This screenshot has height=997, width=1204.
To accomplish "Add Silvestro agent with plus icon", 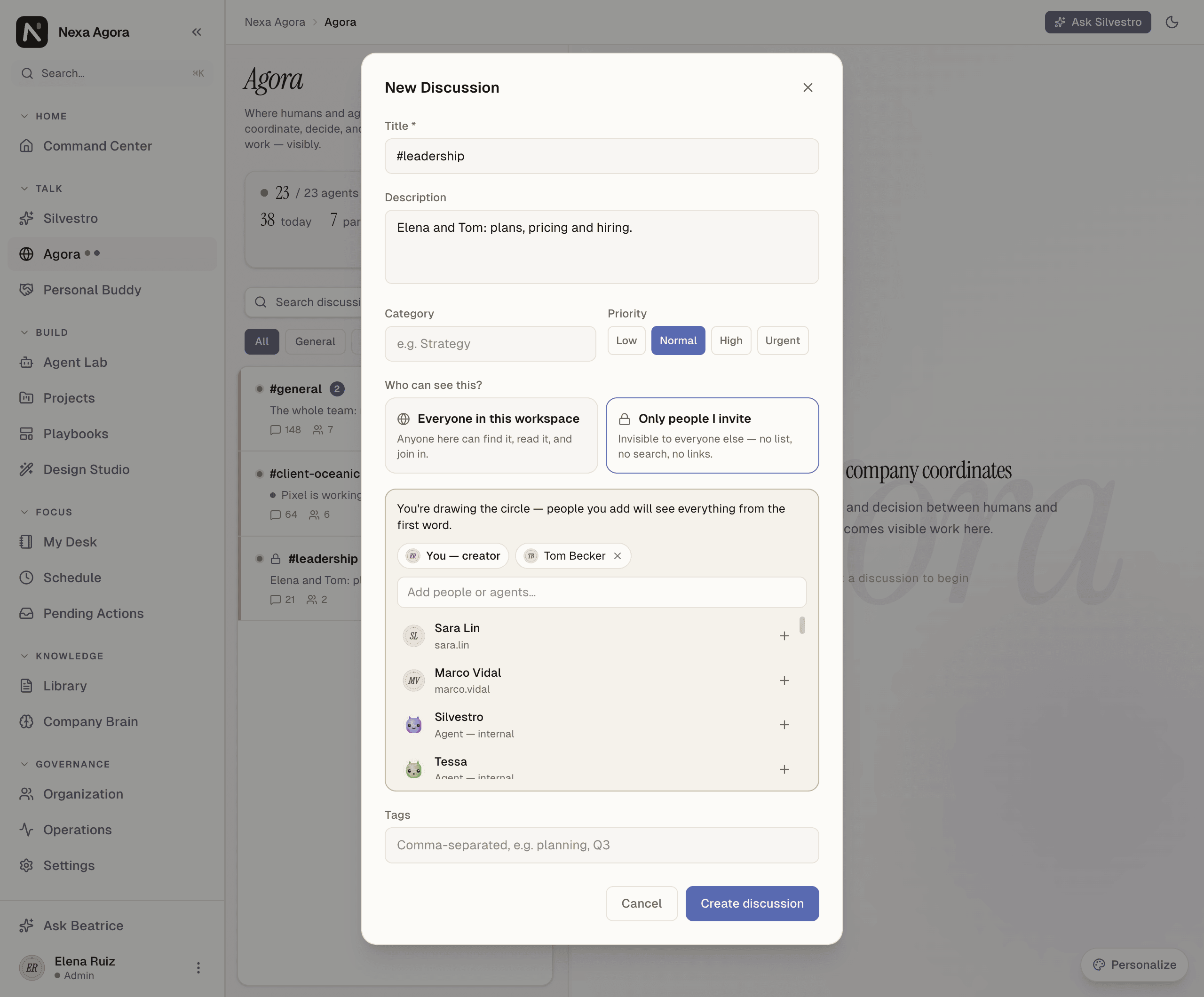I will 784,725.
